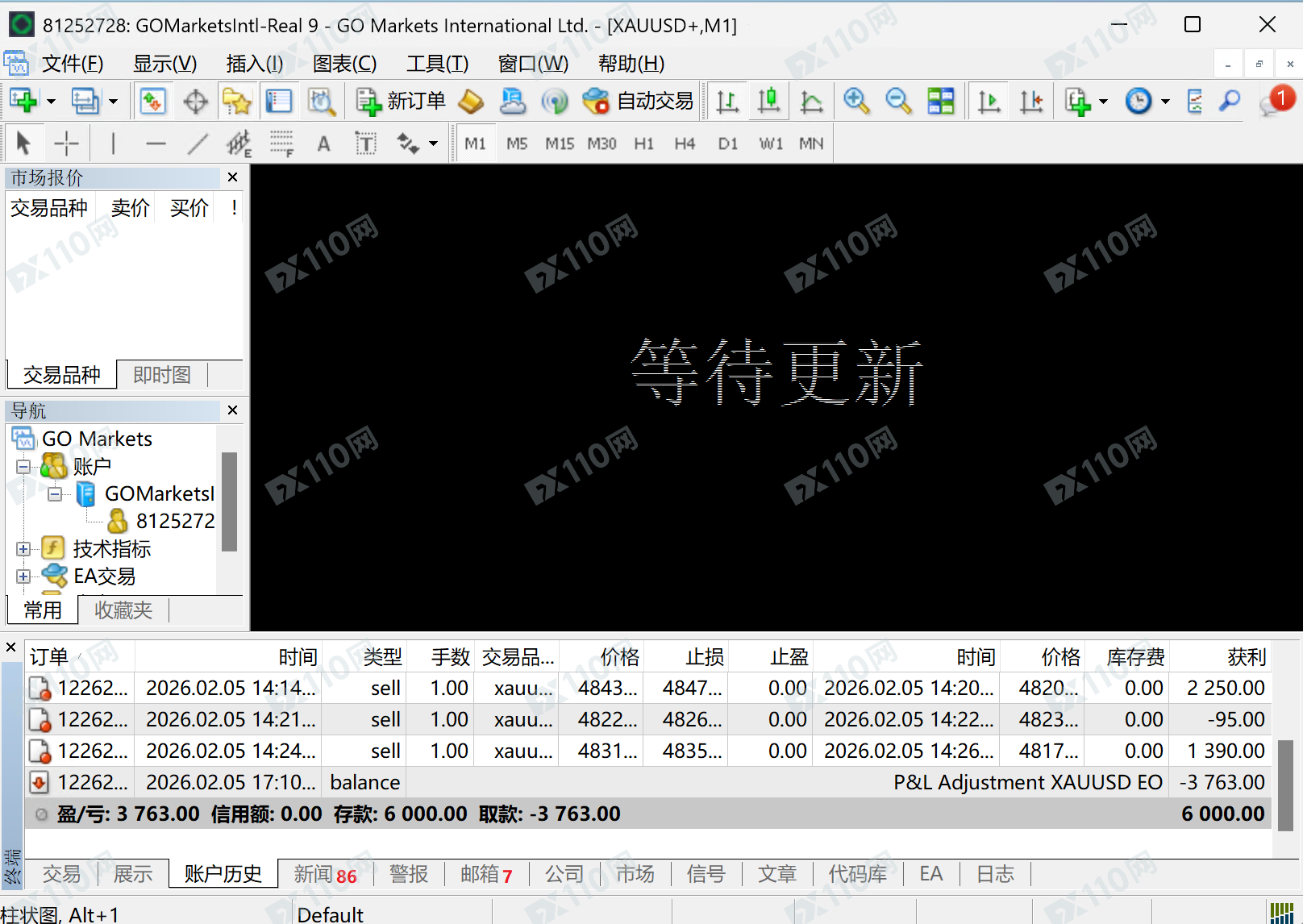
Task: Open the 工具 menu
Action: click(436, 64)
